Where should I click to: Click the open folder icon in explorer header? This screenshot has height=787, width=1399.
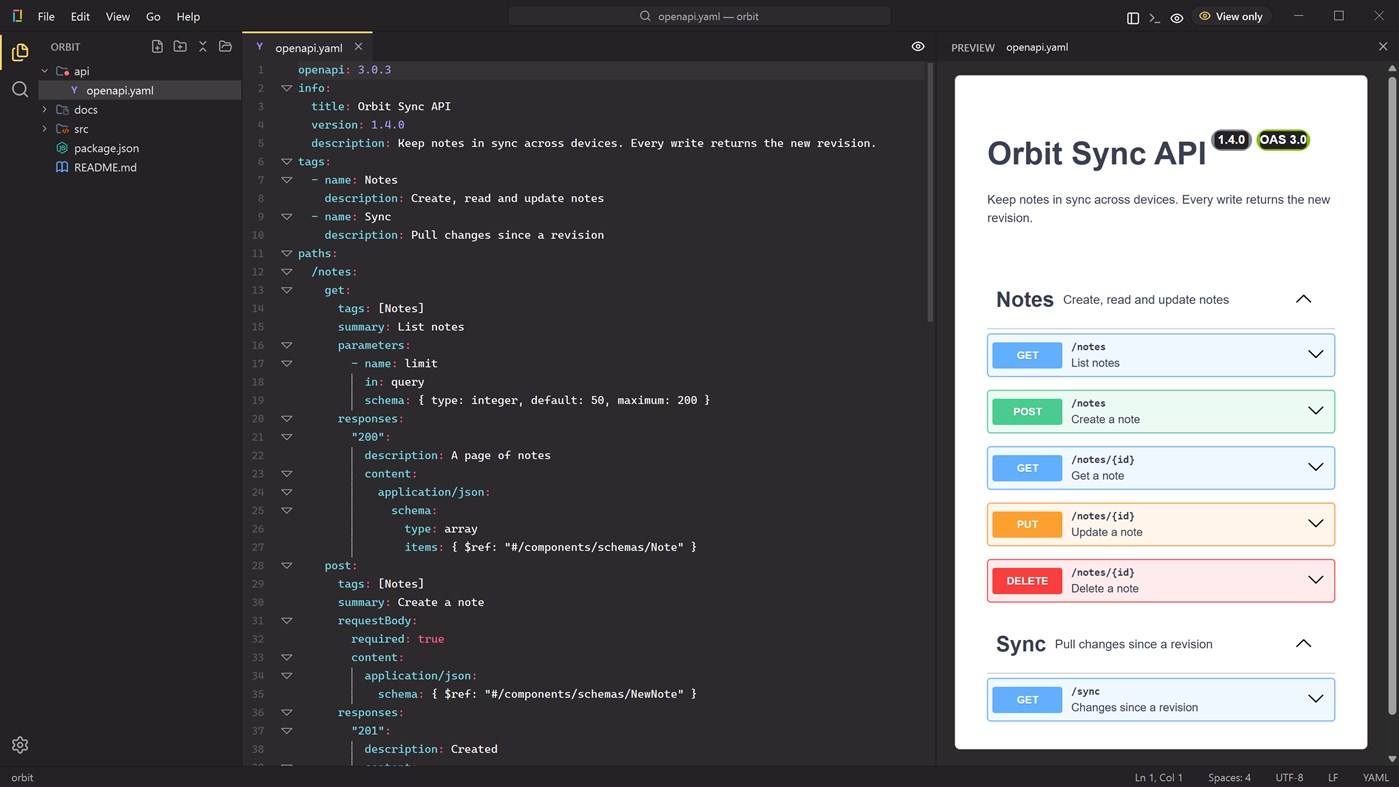click(225, 47)
